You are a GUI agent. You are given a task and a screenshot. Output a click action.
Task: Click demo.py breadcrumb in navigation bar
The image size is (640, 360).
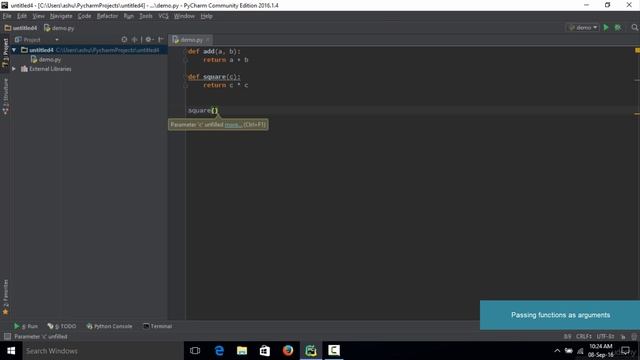[59, 28]
